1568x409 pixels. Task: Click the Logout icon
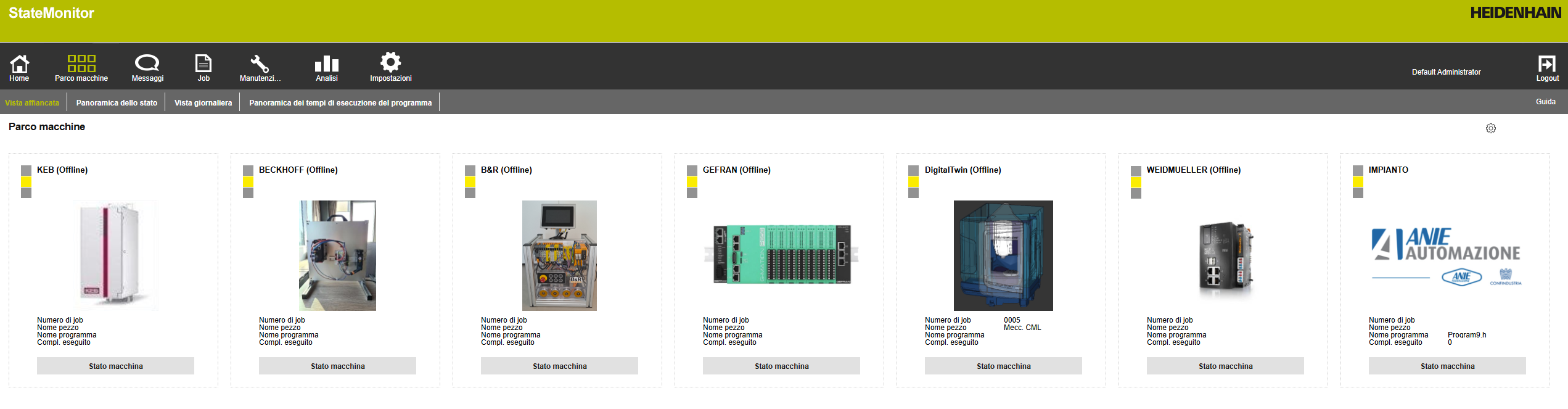(1547, 64)
